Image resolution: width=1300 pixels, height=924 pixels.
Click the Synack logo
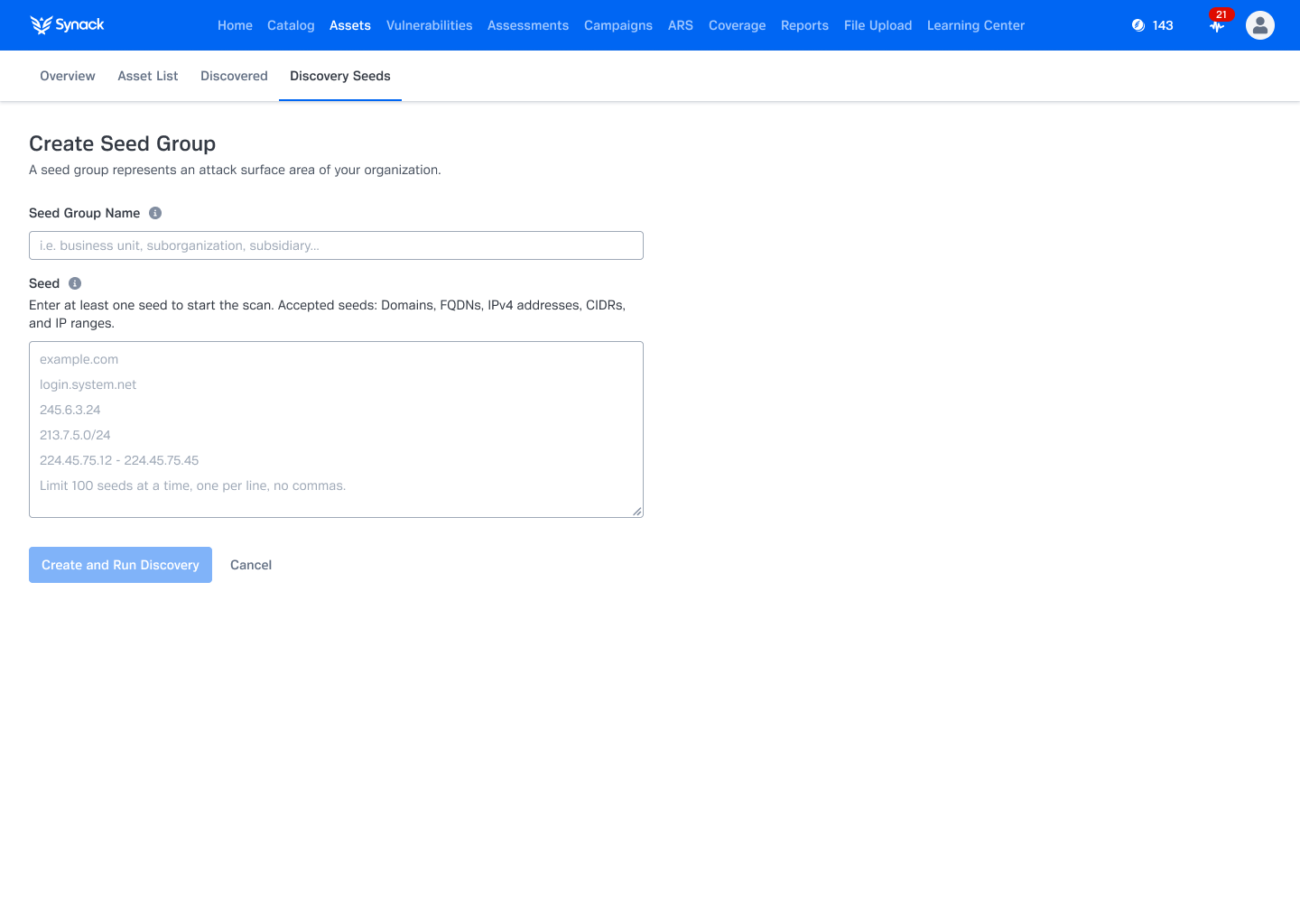(x=68, y=25)
